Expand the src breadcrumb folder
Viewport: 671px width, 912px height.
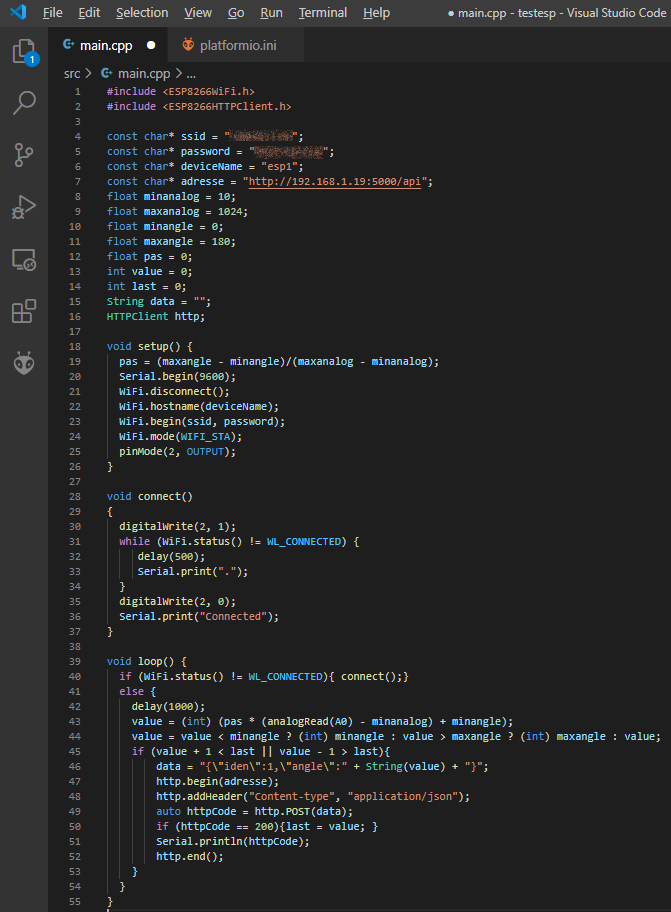coord(72,73)
